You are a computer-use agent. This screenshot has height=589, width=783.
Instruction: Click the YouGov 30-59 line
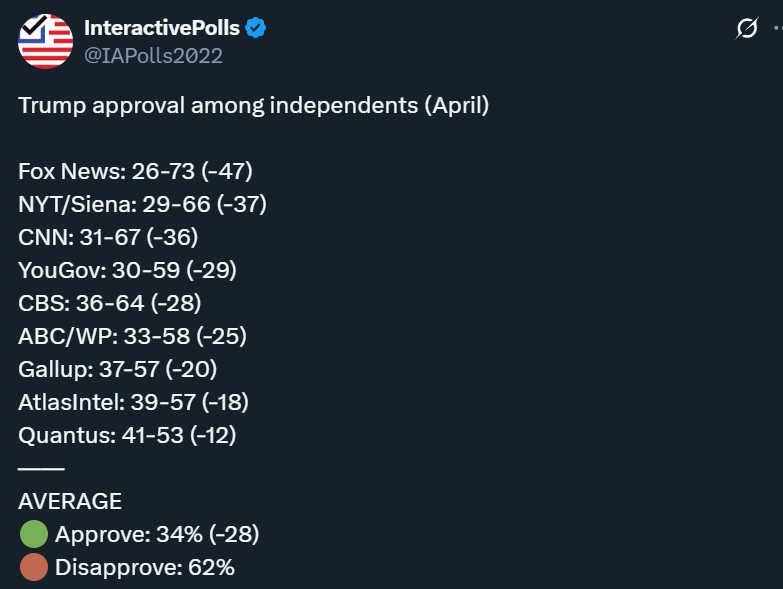[x=127, y=270]
